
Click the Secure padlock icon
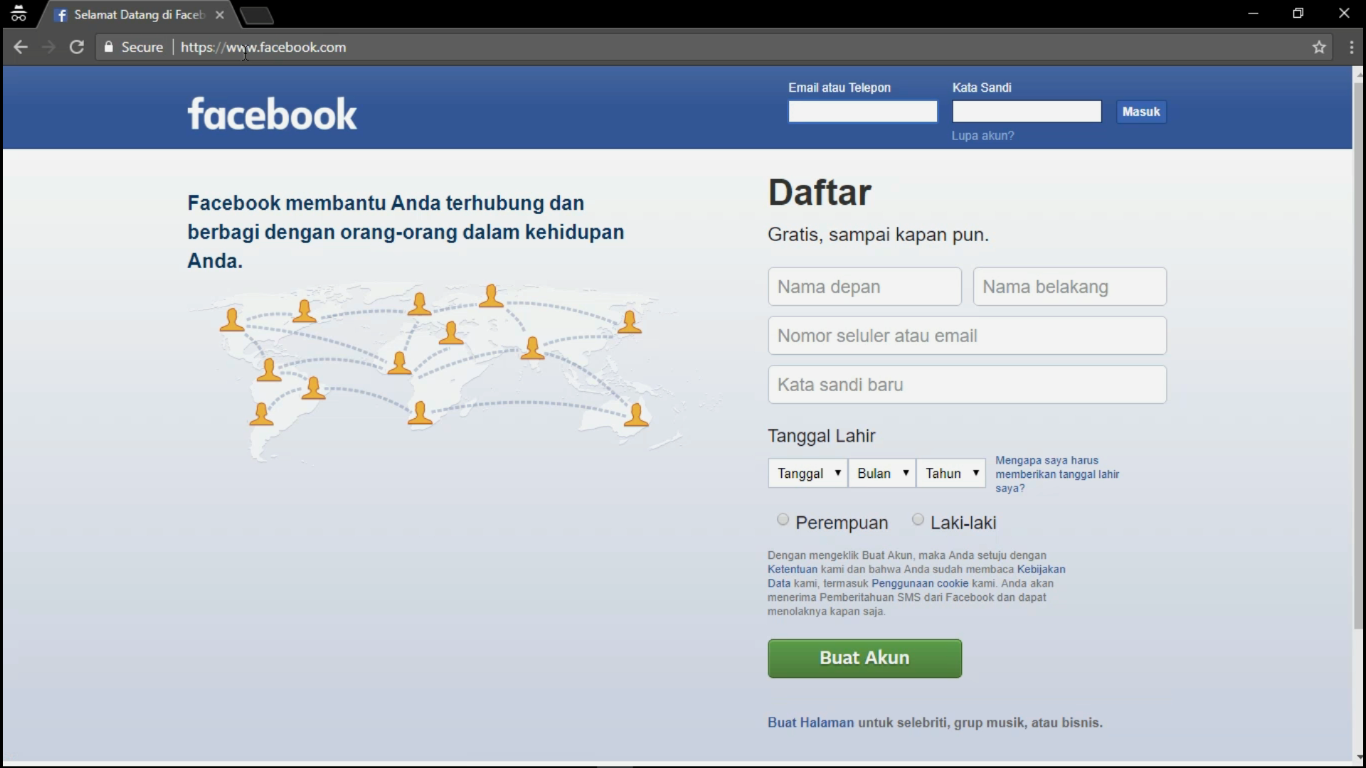(x=108, y=46)
